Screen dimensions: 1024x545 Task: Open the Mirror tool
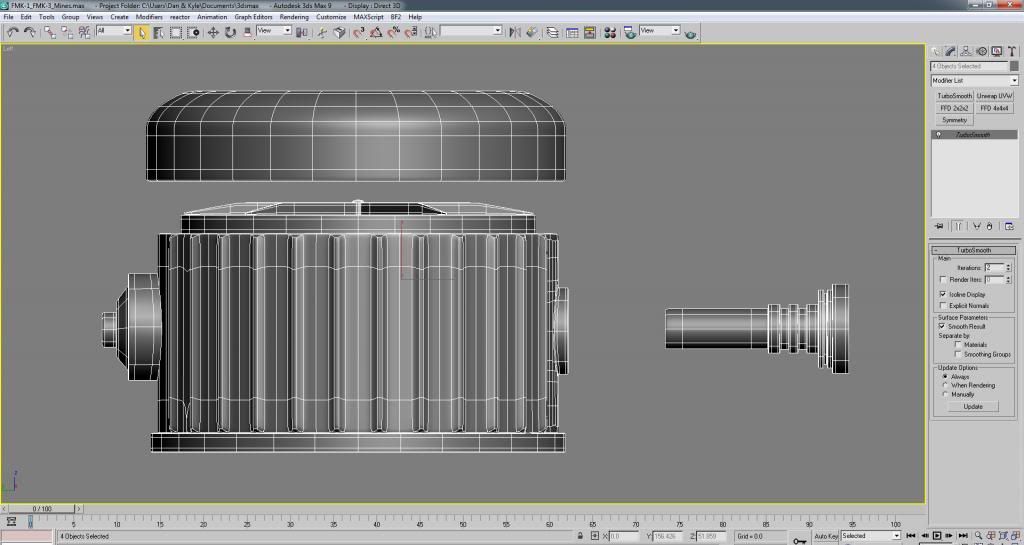coord(515,32)
